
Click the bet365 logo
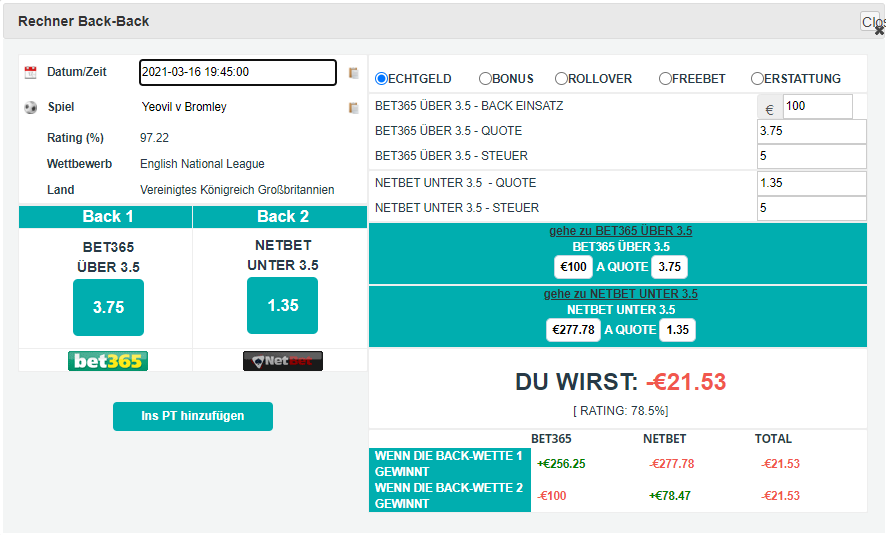pyautogui.click(x=107, y=361)
